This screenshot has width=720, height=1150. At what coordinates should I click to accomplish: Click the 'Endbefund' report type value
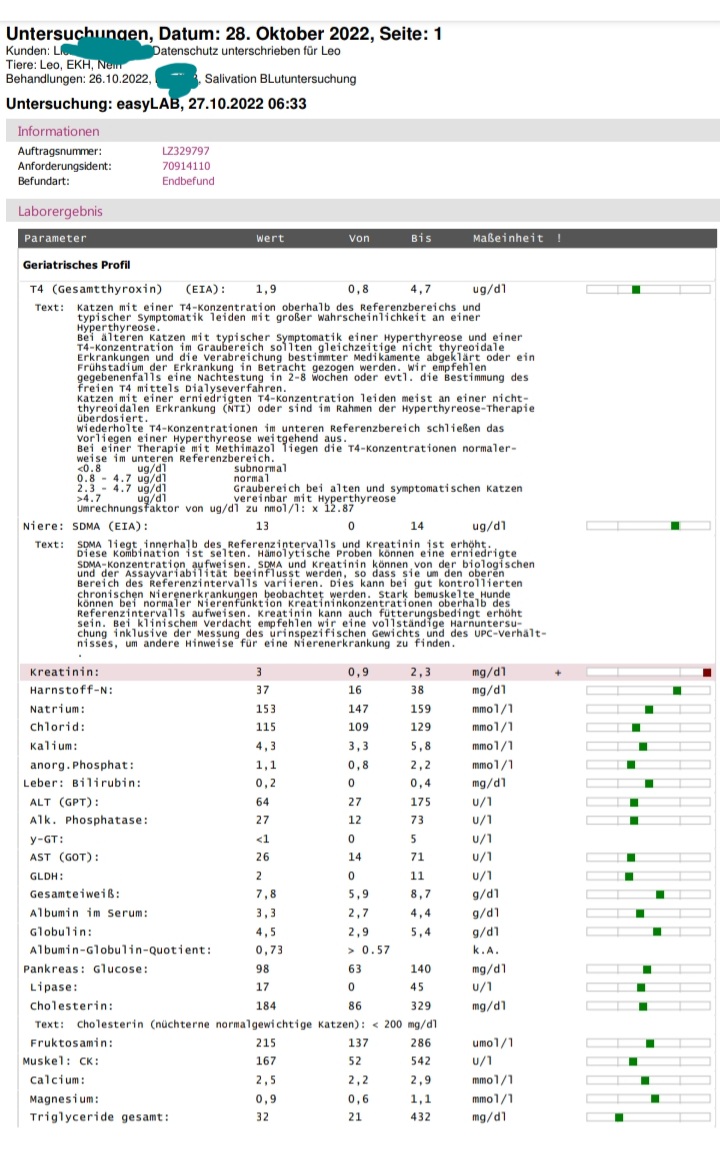(x=188, y=181)
